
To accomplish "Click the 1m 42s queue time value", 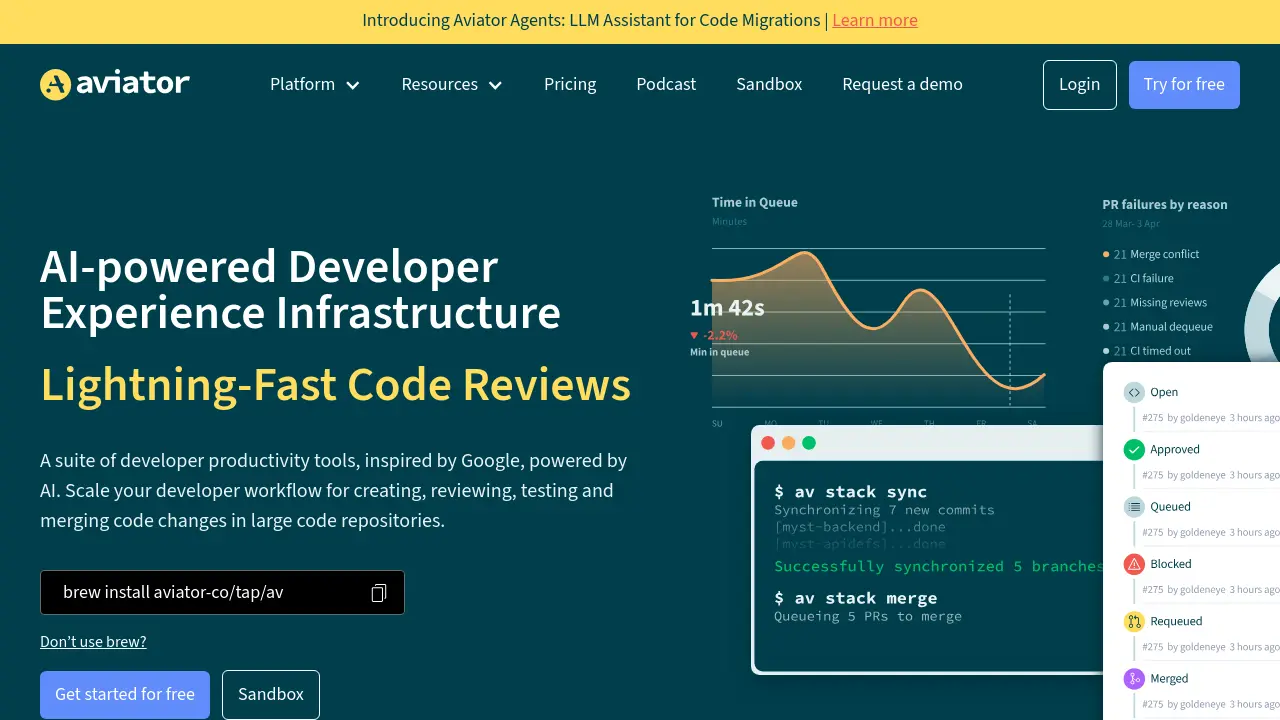I will pyautogui.click(x=727, y=308).
